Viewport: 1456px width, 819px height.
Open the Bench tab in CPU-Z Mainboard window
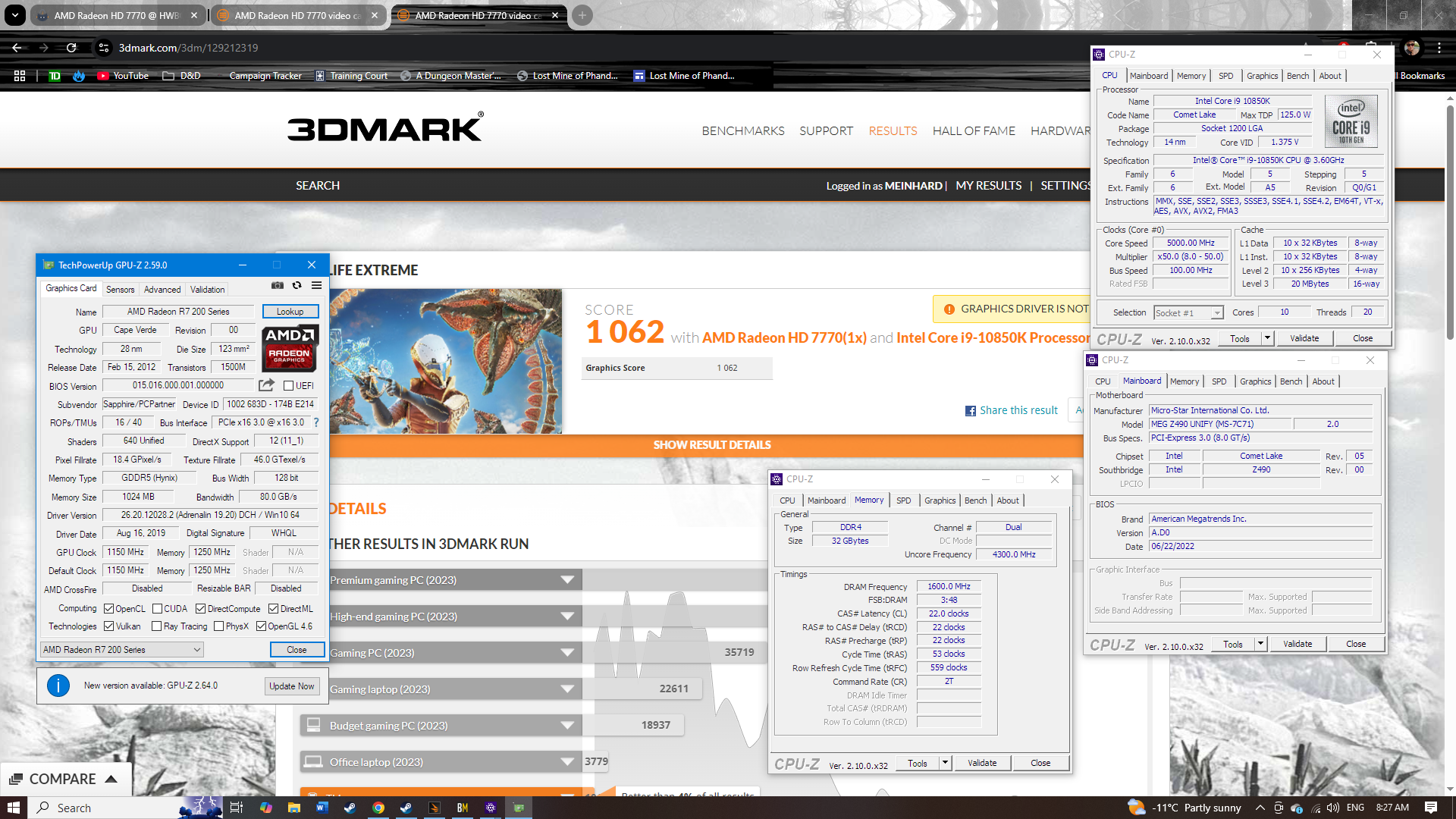pyautogui.click(x=1291, y=381)
